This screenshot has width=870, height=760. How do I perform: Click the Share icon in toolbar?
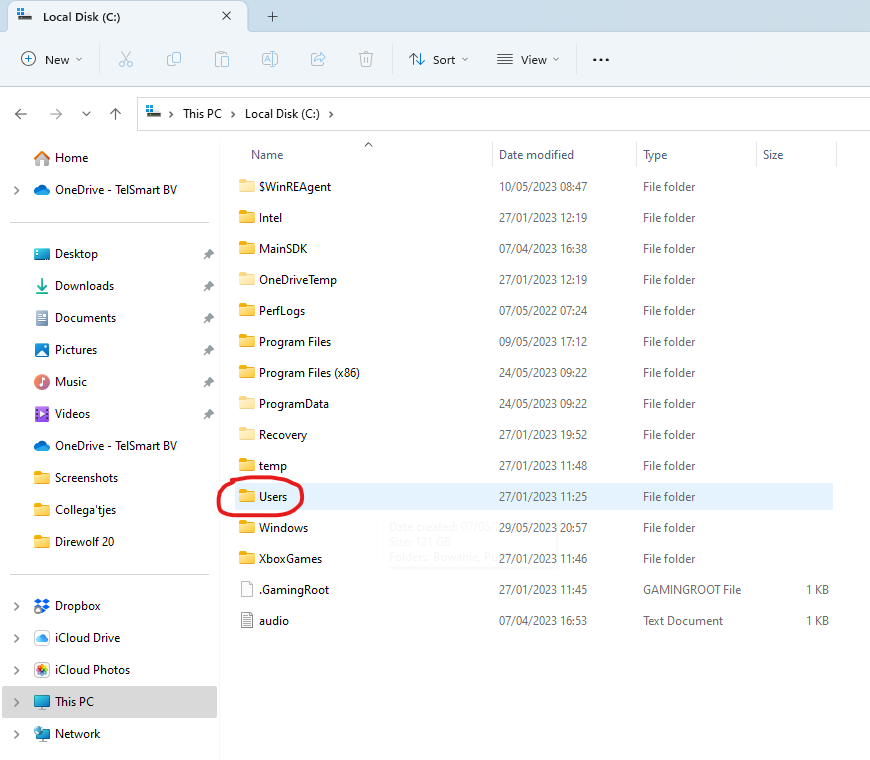click(x=318, y=60)
